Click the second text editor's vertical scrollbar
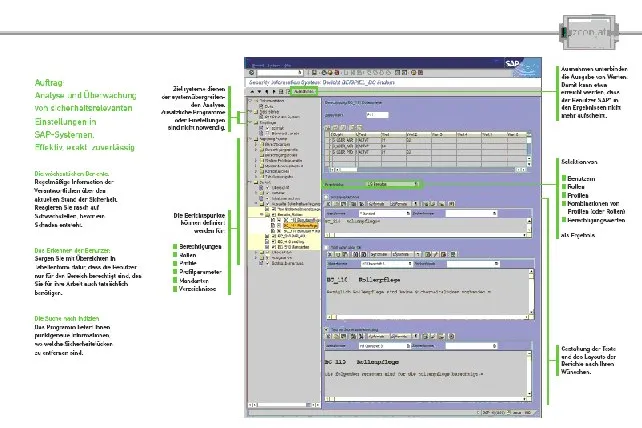The height and width of the screenshot is (428, 642). pyautogui.click(x=531, y=292)
